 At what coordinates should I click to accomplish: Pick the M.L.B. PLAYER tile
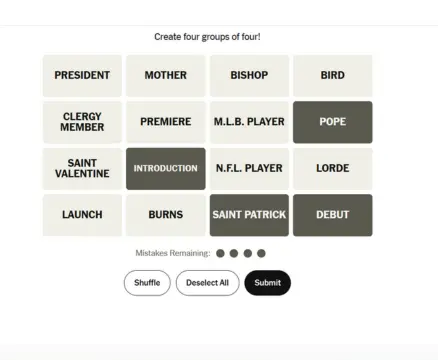click(x=249, y=122)
